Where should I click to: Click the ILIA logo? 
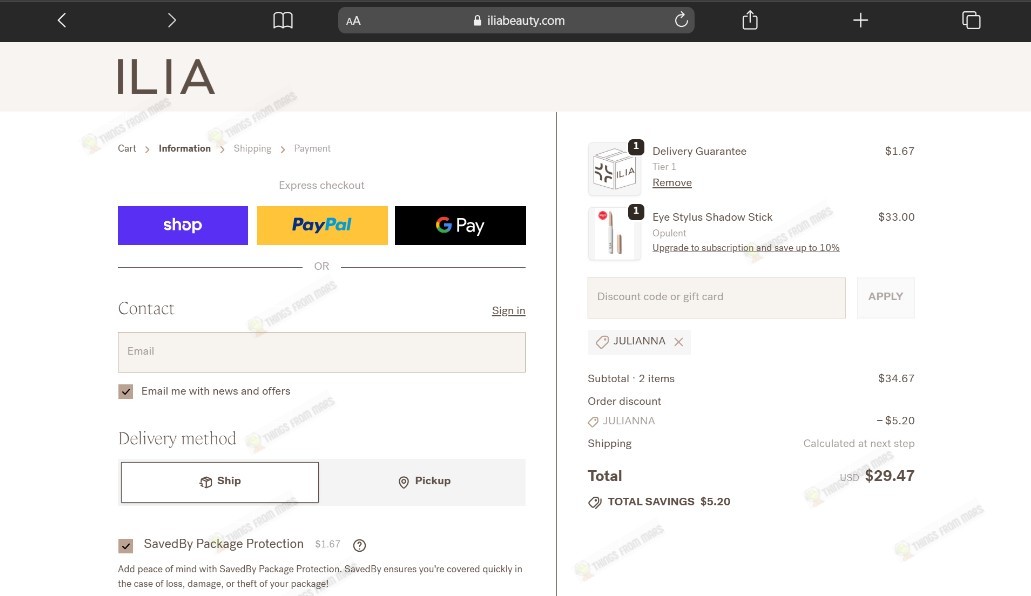[166, 77]
